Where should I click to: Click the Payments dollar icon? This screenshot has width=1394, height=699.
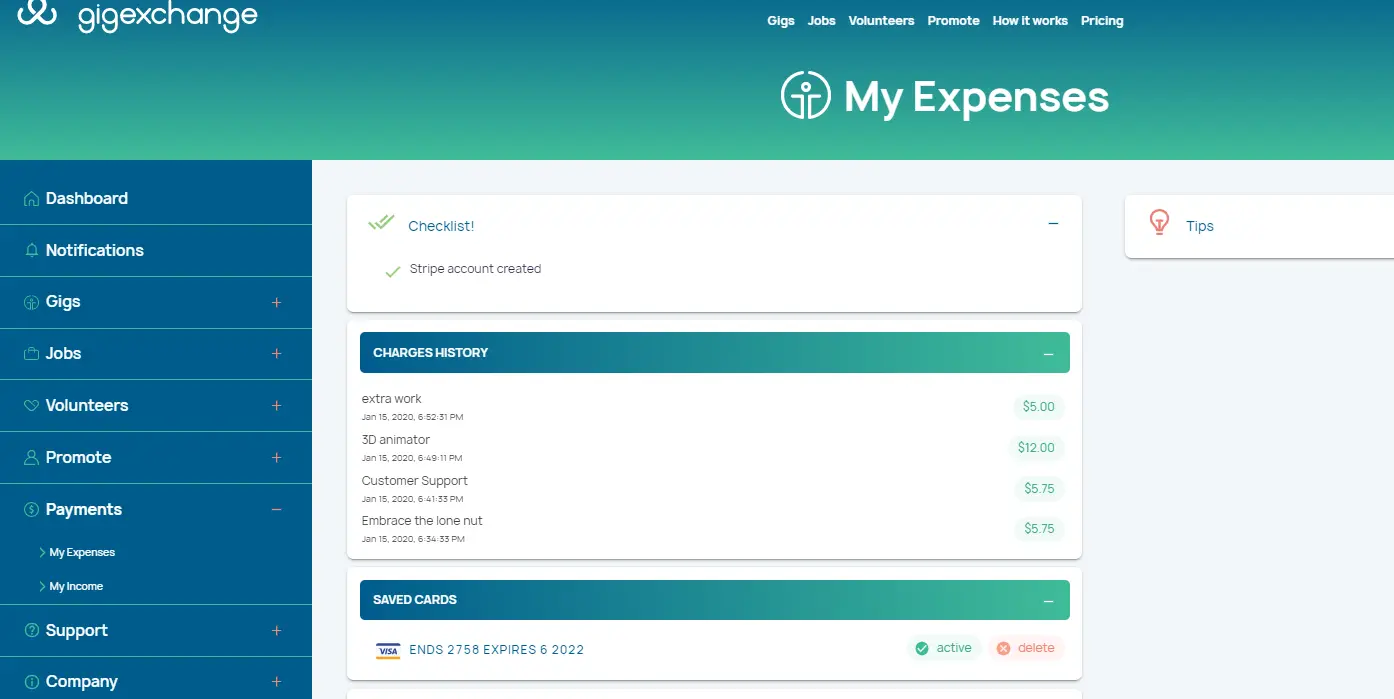click(32, 510)
